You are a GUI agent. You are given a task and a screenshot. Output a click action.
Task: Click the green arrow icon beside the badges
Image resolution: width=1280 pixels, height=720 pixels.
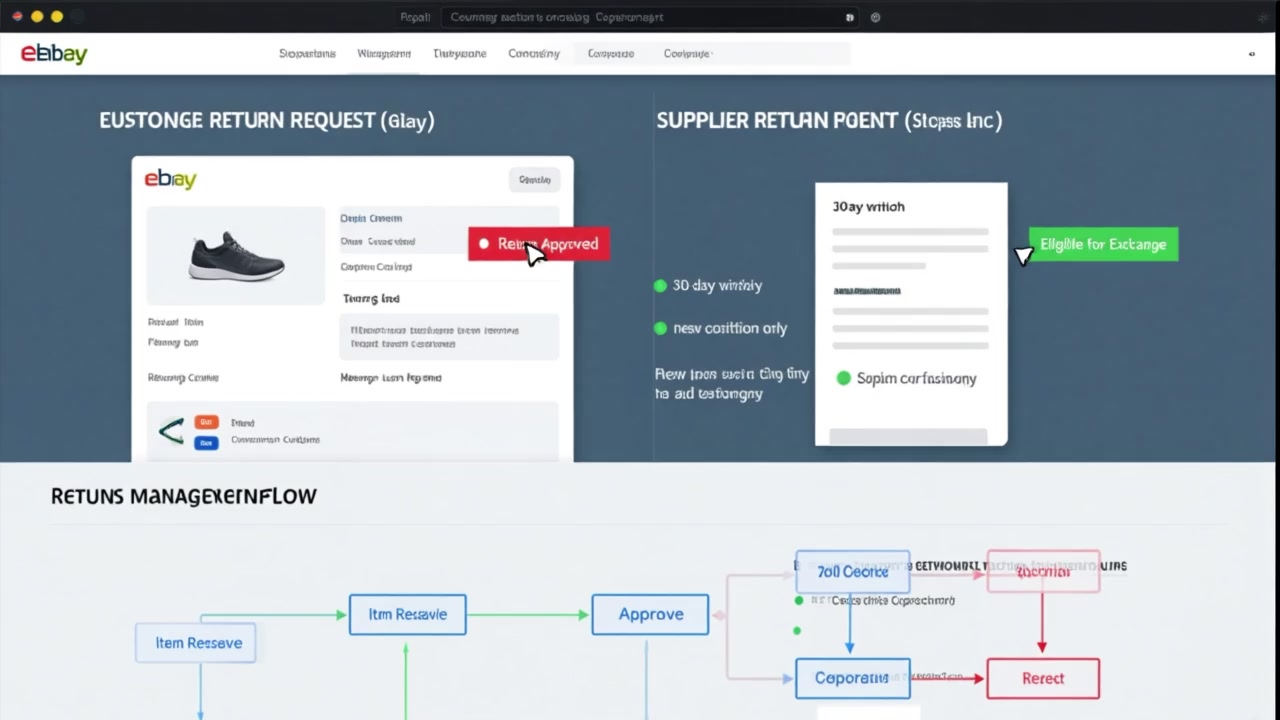(x=171, y=431)
